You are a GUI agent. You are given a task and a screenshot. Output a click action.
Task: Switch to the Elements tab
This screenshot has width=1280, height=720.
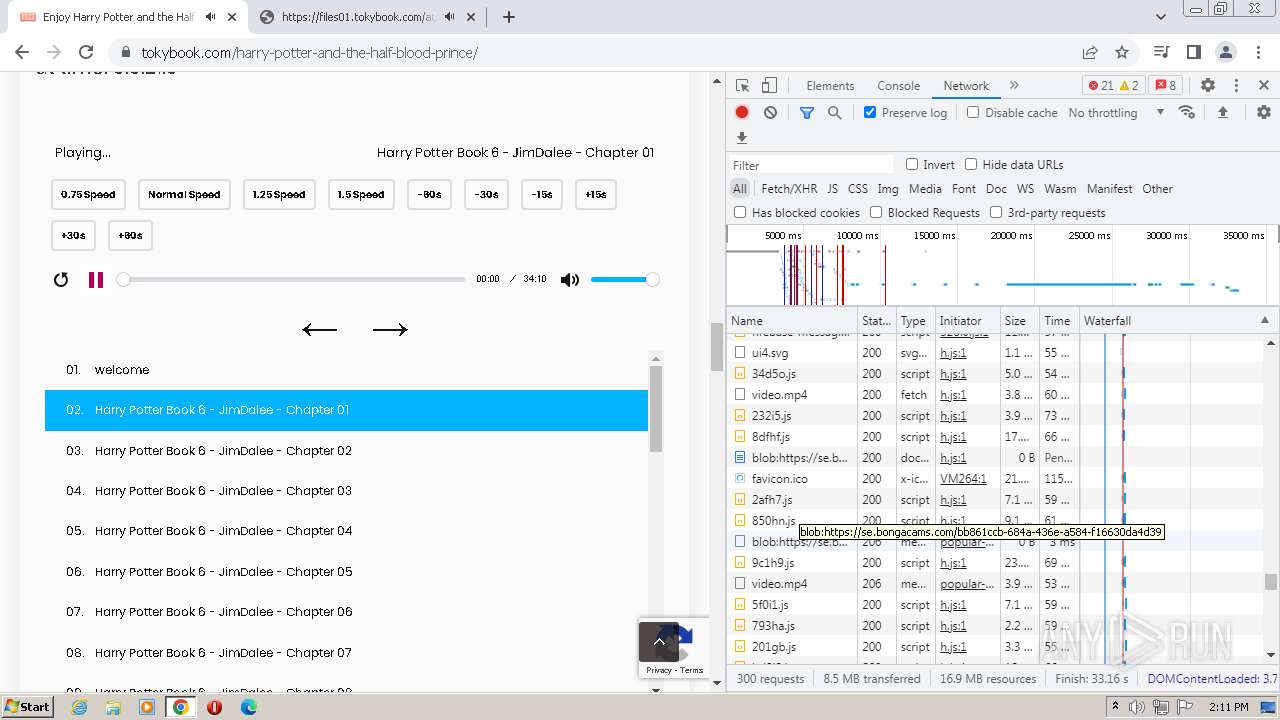tap(830, 86)
